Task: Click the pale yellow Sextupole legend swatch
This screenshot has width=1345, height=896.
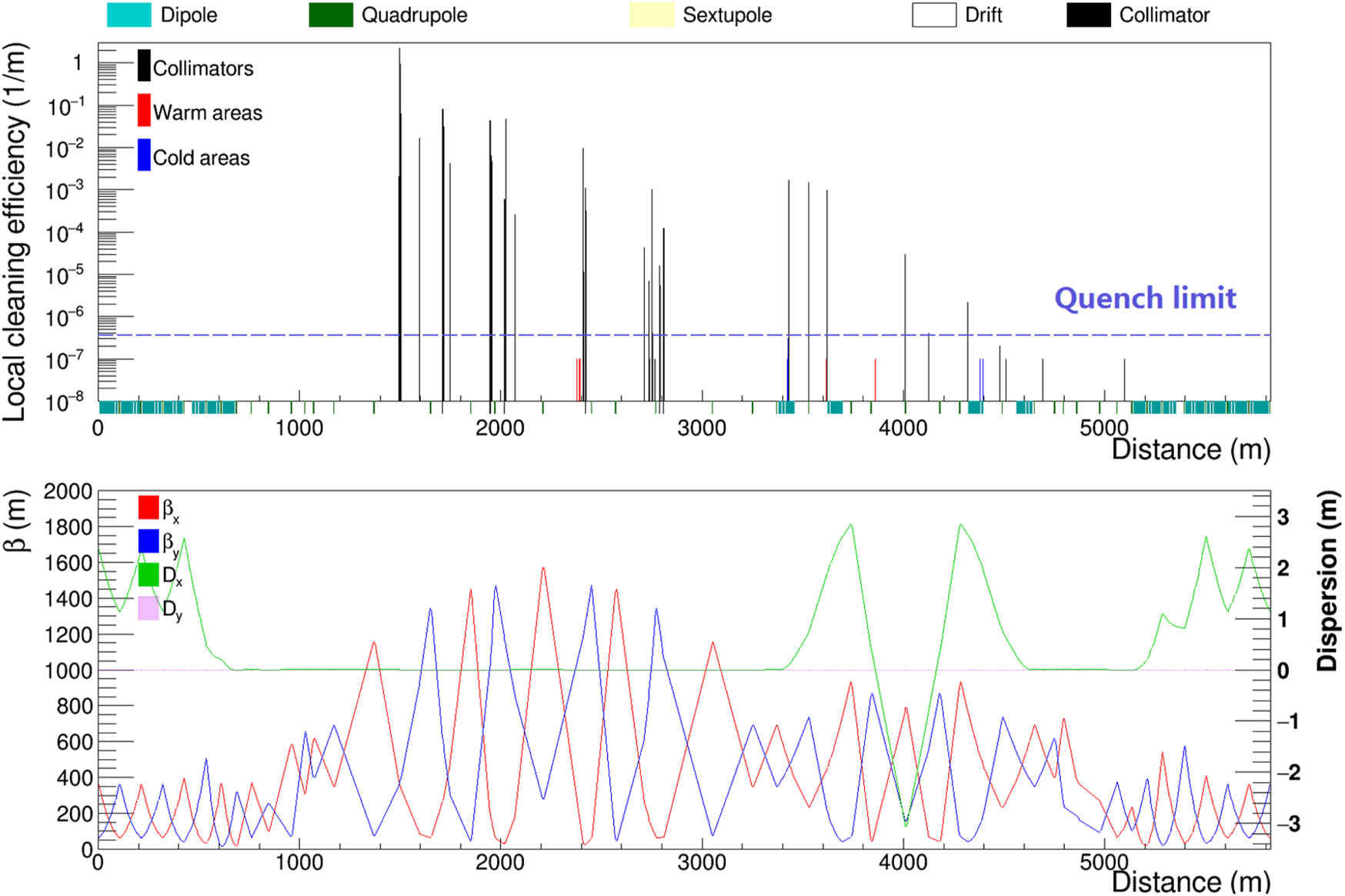Action: [x=652, y=15]
